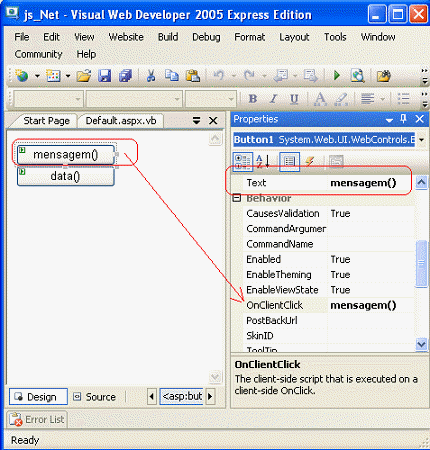Click the Cut scissors icon

click(x=151, y=76)
